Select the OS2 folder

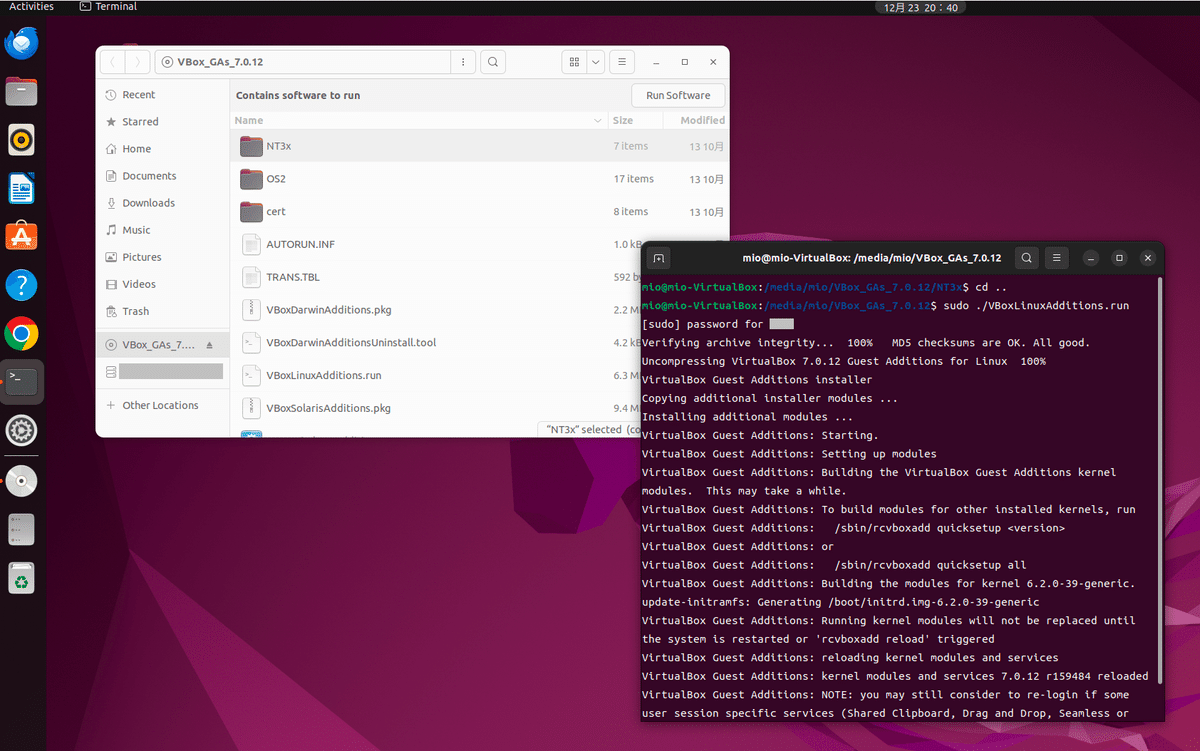pos(479,179)
